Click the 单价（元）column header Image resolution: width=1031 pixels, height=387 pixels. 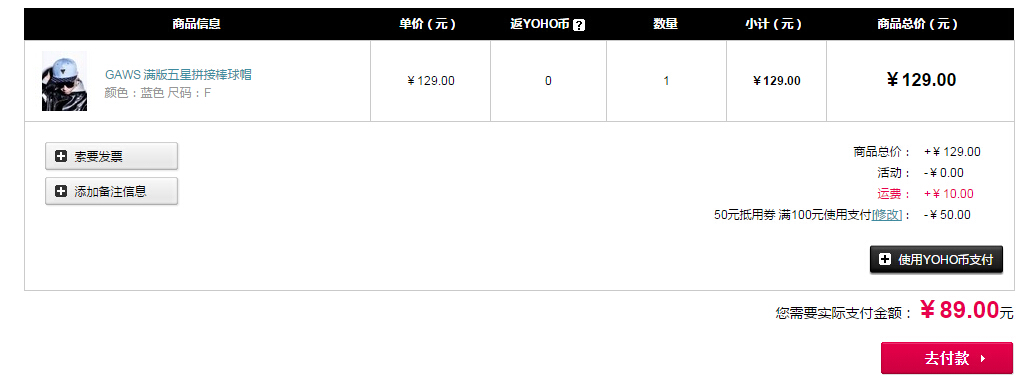click(x=427, y=24)
